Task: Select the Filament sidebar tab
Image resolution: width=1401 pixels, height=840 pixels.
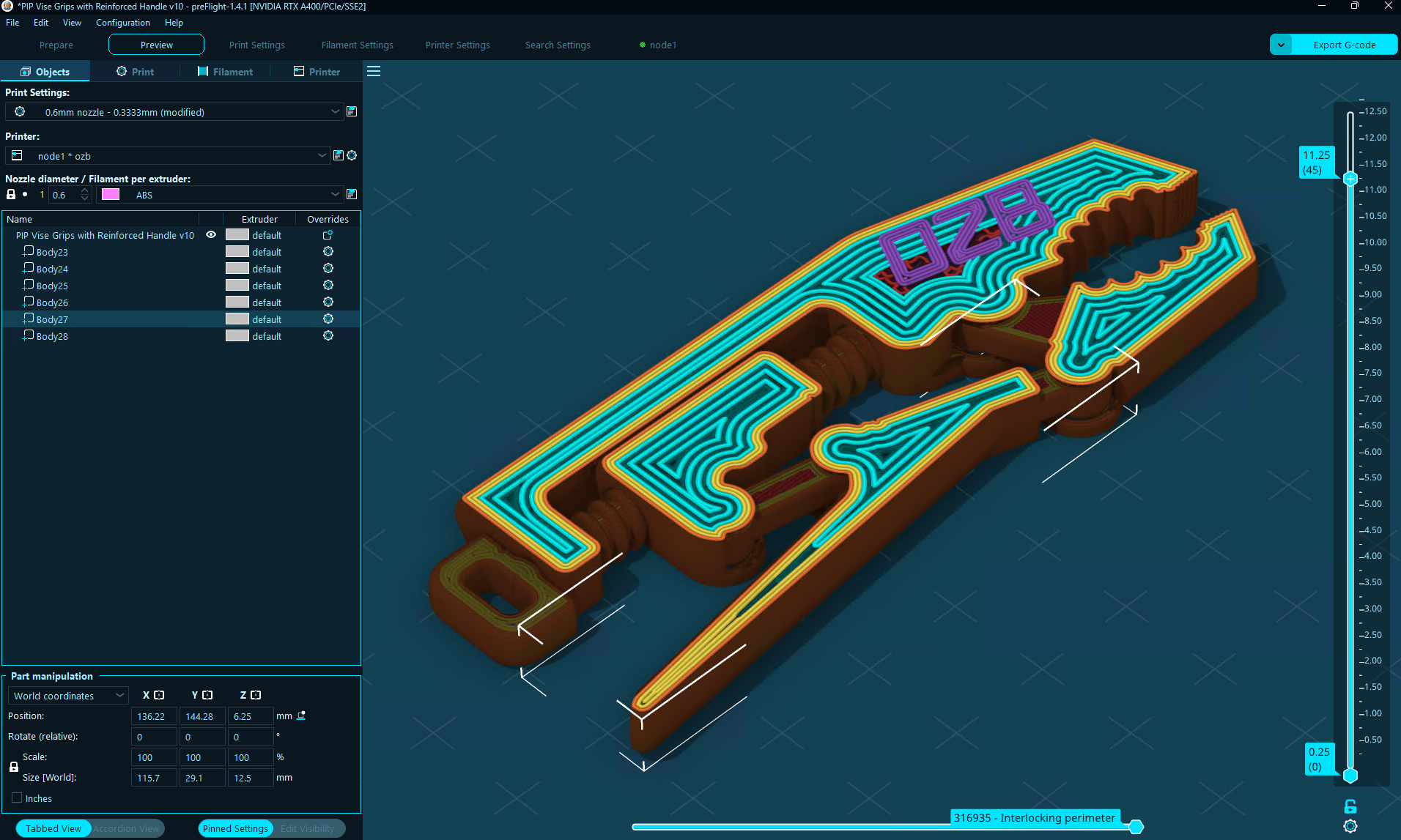Action: (x=226, y=71)
